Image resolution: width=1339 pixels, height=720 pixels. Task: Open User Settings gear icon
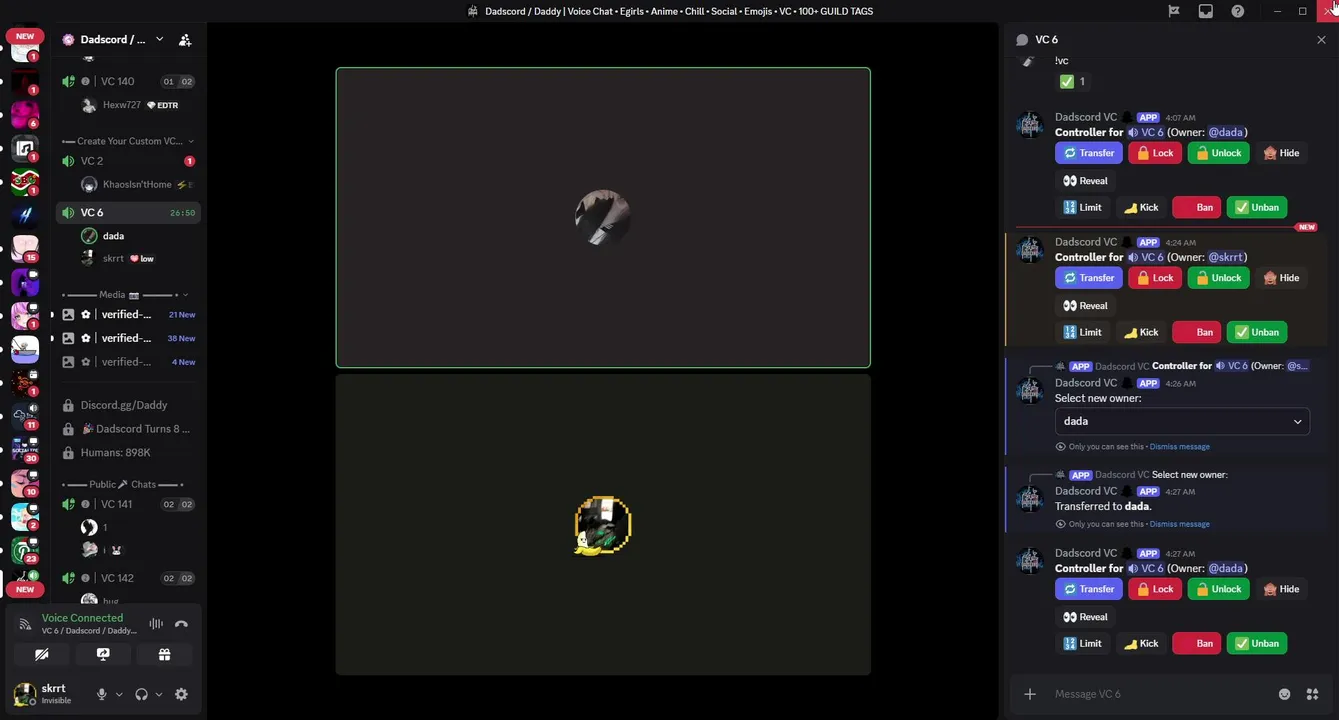[x=181, y=694]
